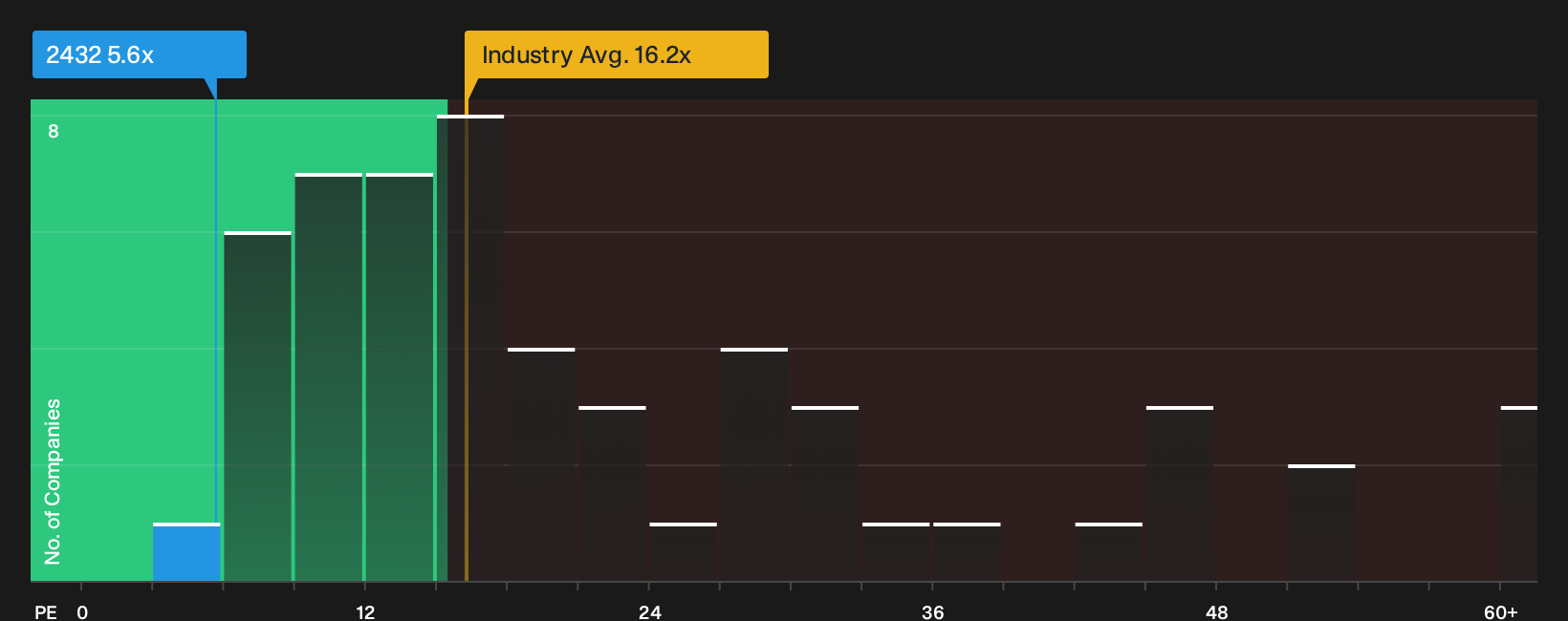Click the y-axis value '8'

tap(54, 131)
